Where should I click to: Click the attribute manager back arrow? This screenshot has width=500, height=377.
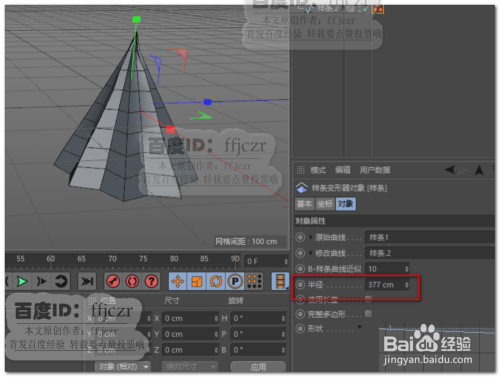[x=450, y=170]
